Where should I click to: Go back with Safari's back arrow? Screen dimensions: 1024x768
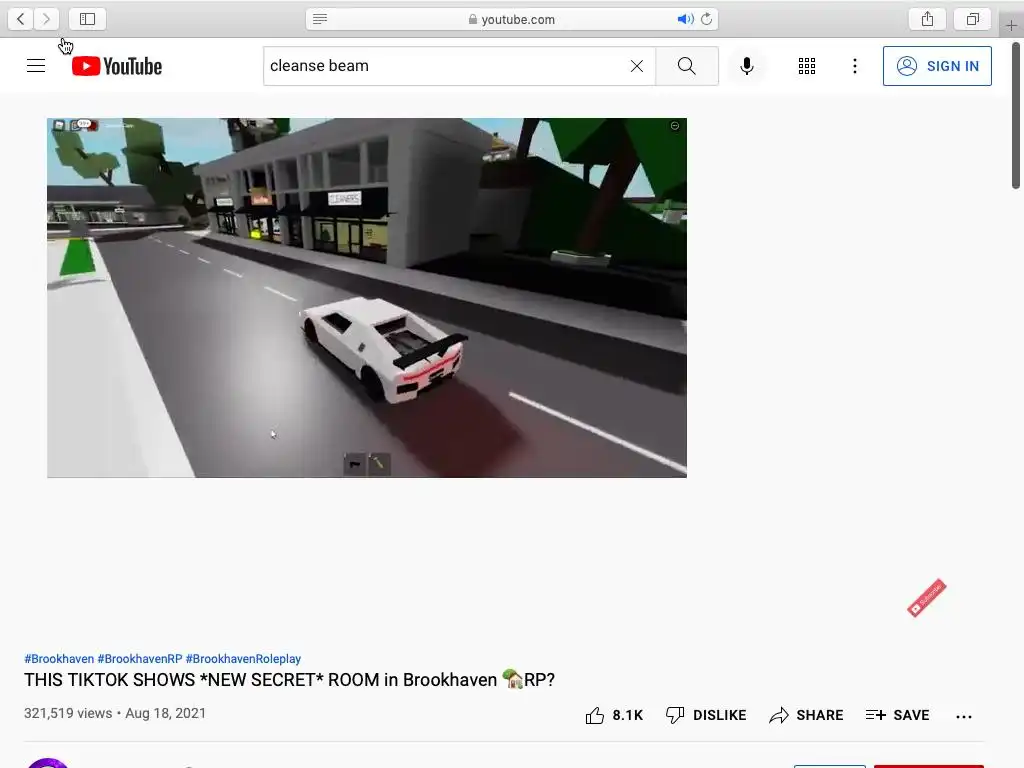point(20,19)
